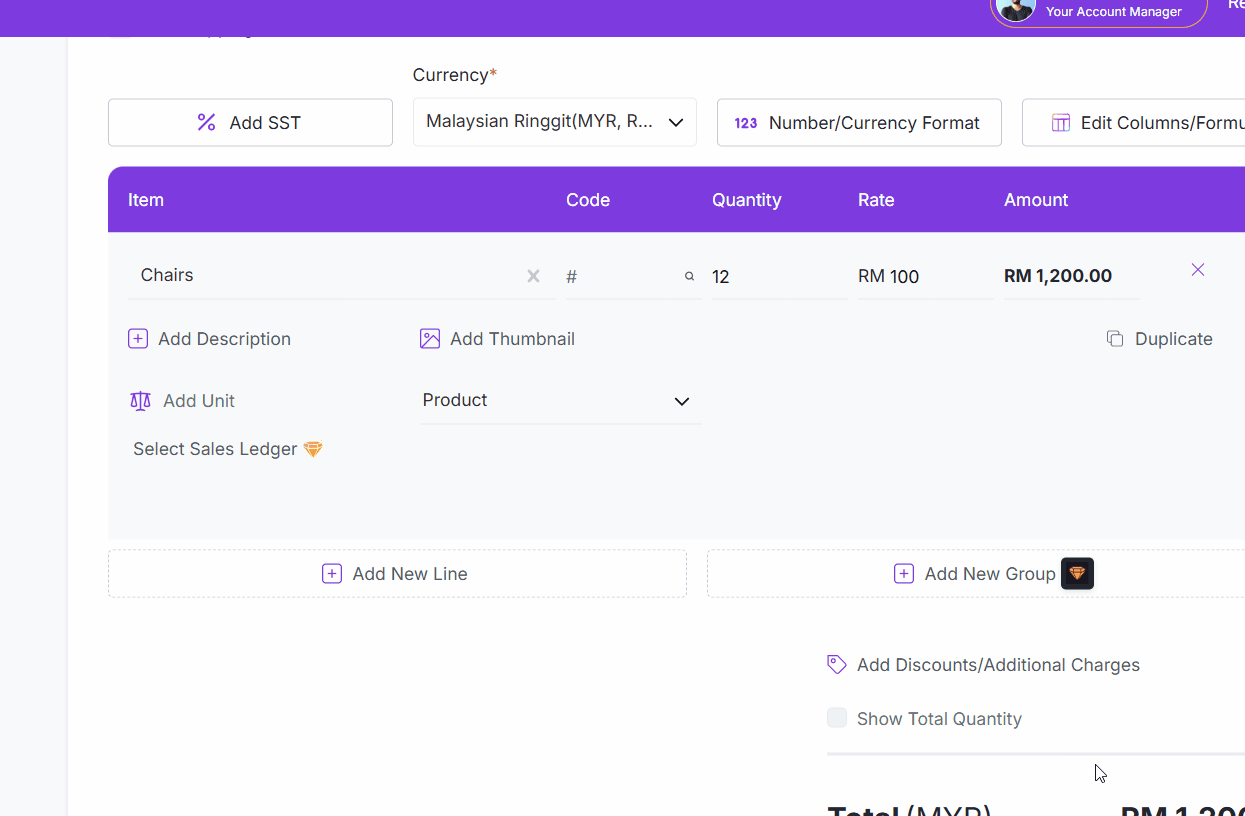Image resolution: width=1245 pixels, height=816 pixels.
Task: Click the Quantity field showing 12
Action: tap(779, 276)
